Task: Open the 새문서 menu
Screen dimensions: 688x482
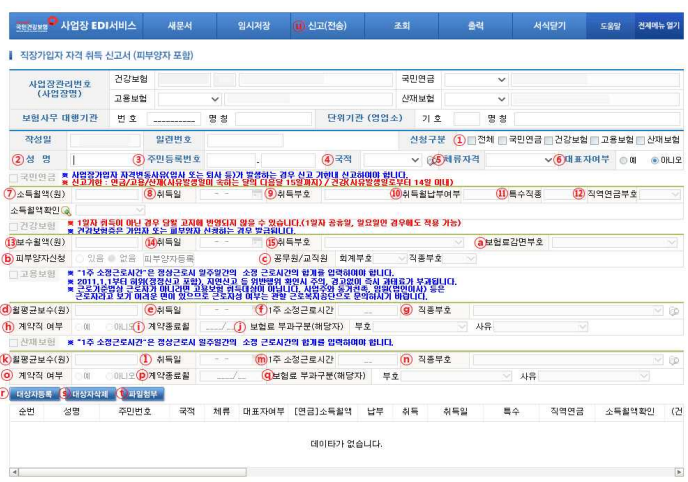Action: click(x=180, y=26)
